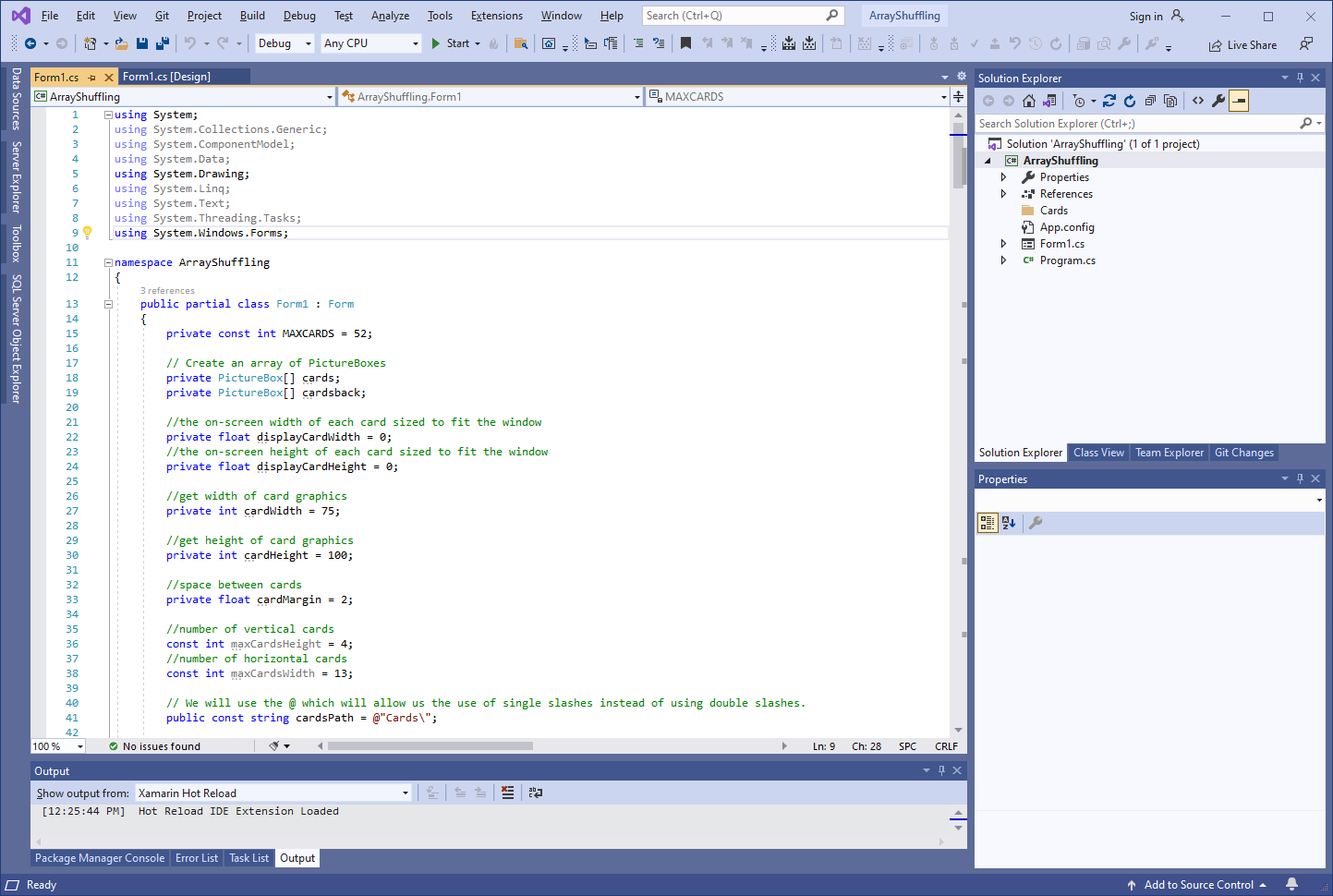Click the Live Share button
1333x896 pixels.
coord(1242,44)
